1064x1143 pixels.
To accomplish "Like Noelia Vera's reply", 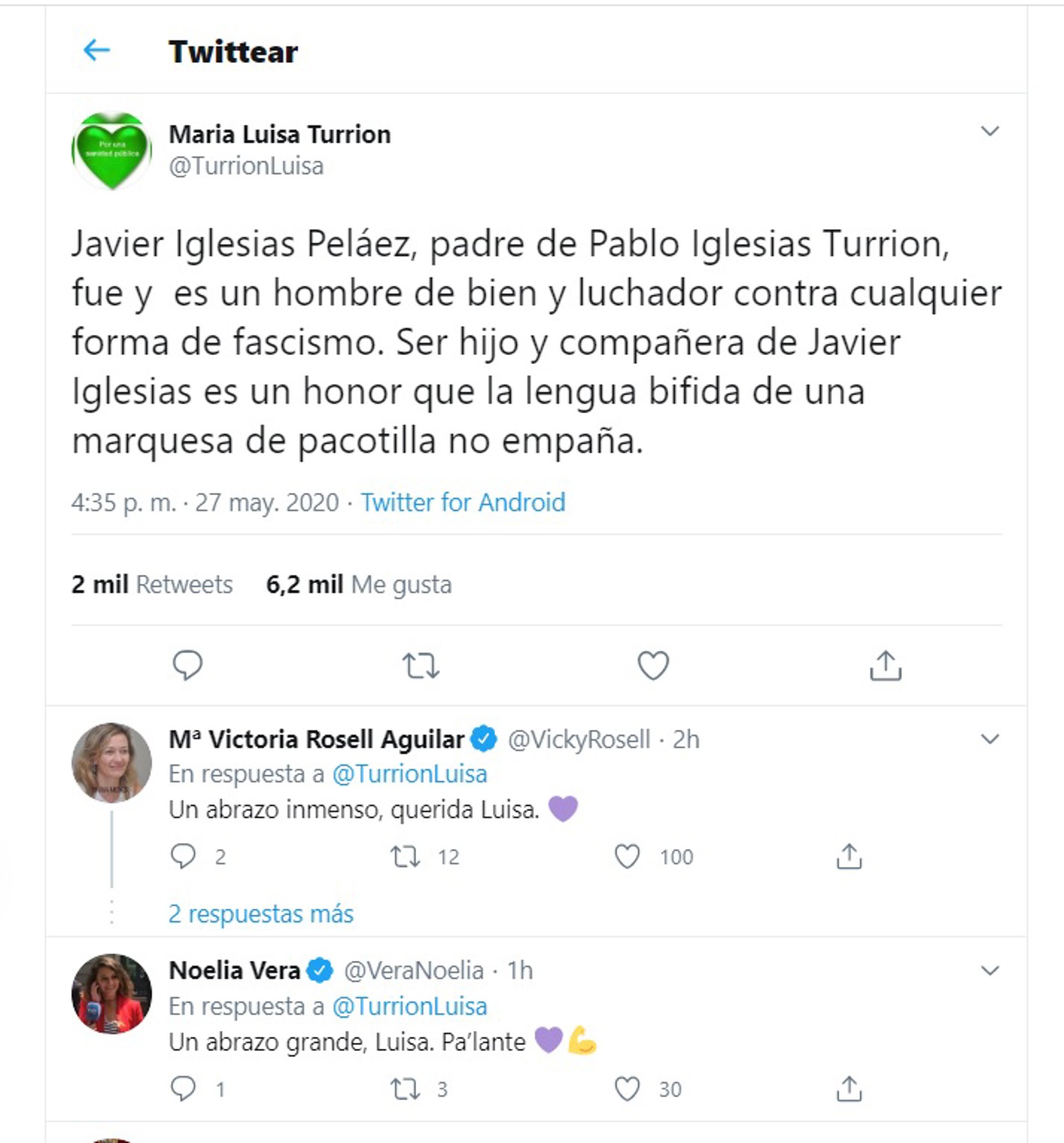I will pyautogui.click(x=627, y=1089).
